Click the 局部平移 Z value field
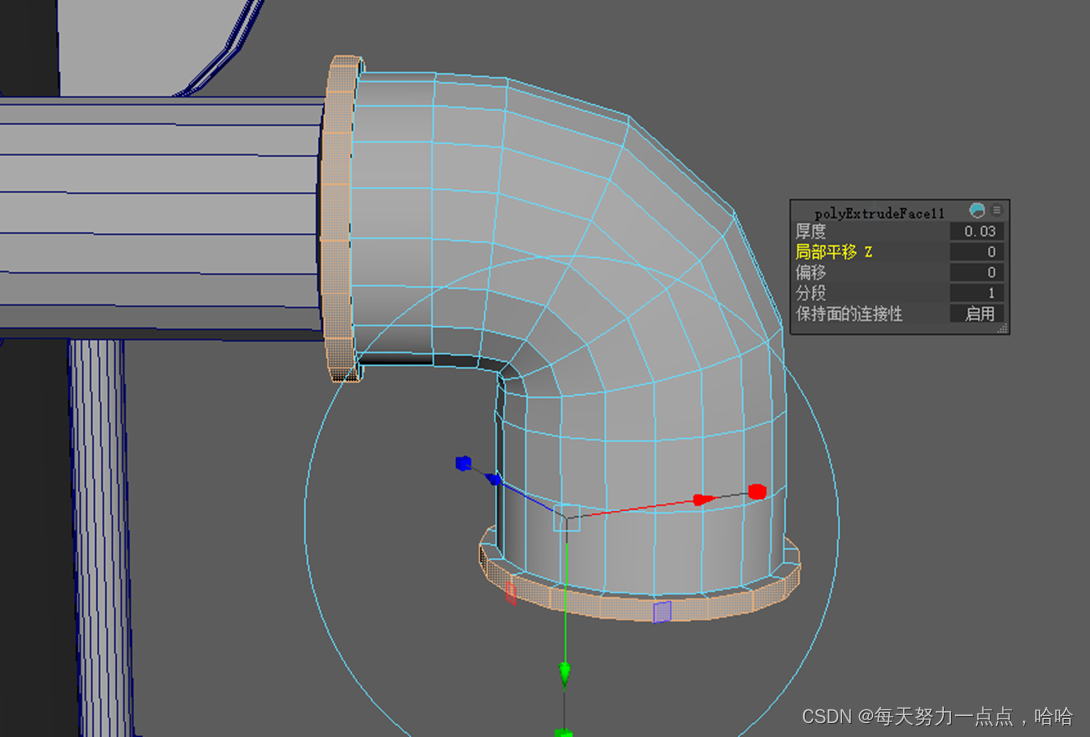The width and height of the screenshot is (1090, 737). 976,252
